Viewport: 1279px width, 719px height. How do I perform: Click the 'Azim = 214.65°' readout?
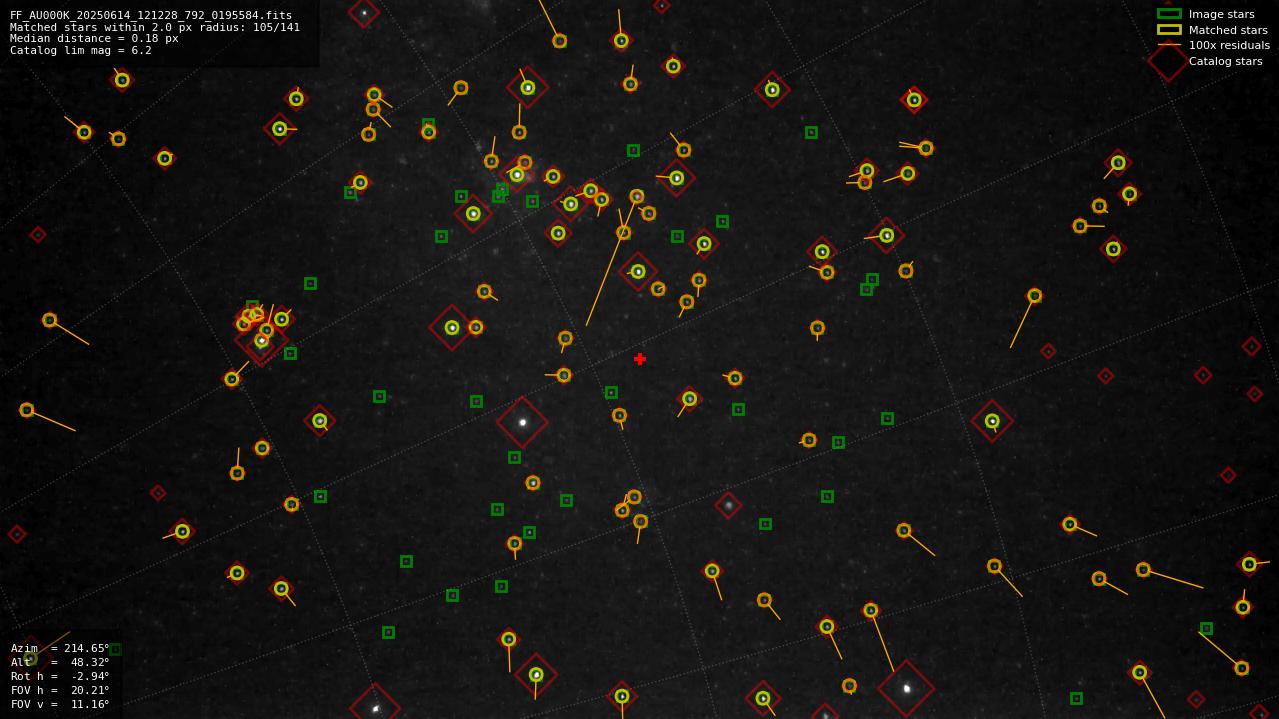coord(60,648)
